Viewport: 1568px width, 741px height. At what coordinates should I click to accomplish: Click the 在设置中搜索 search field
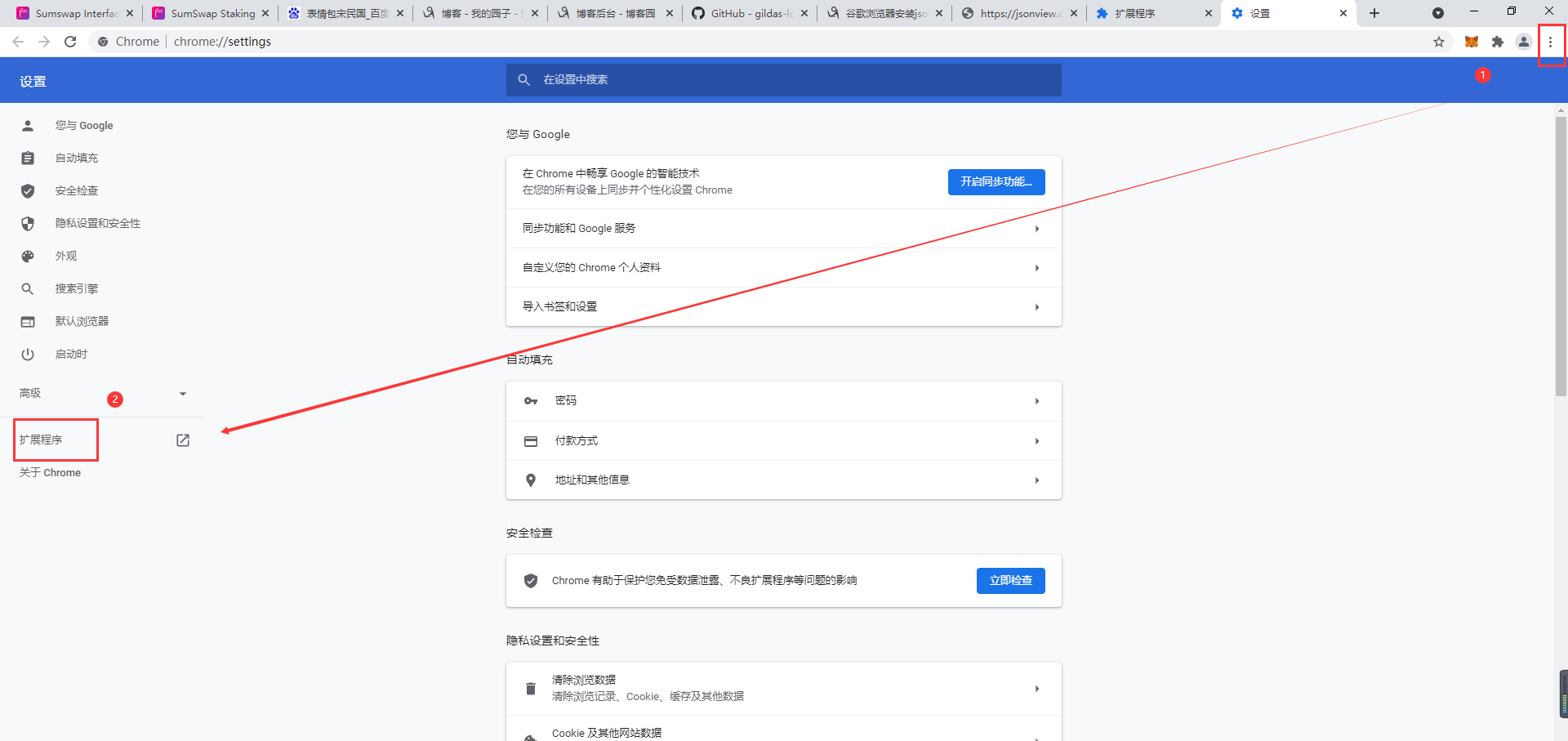(784, 80)
